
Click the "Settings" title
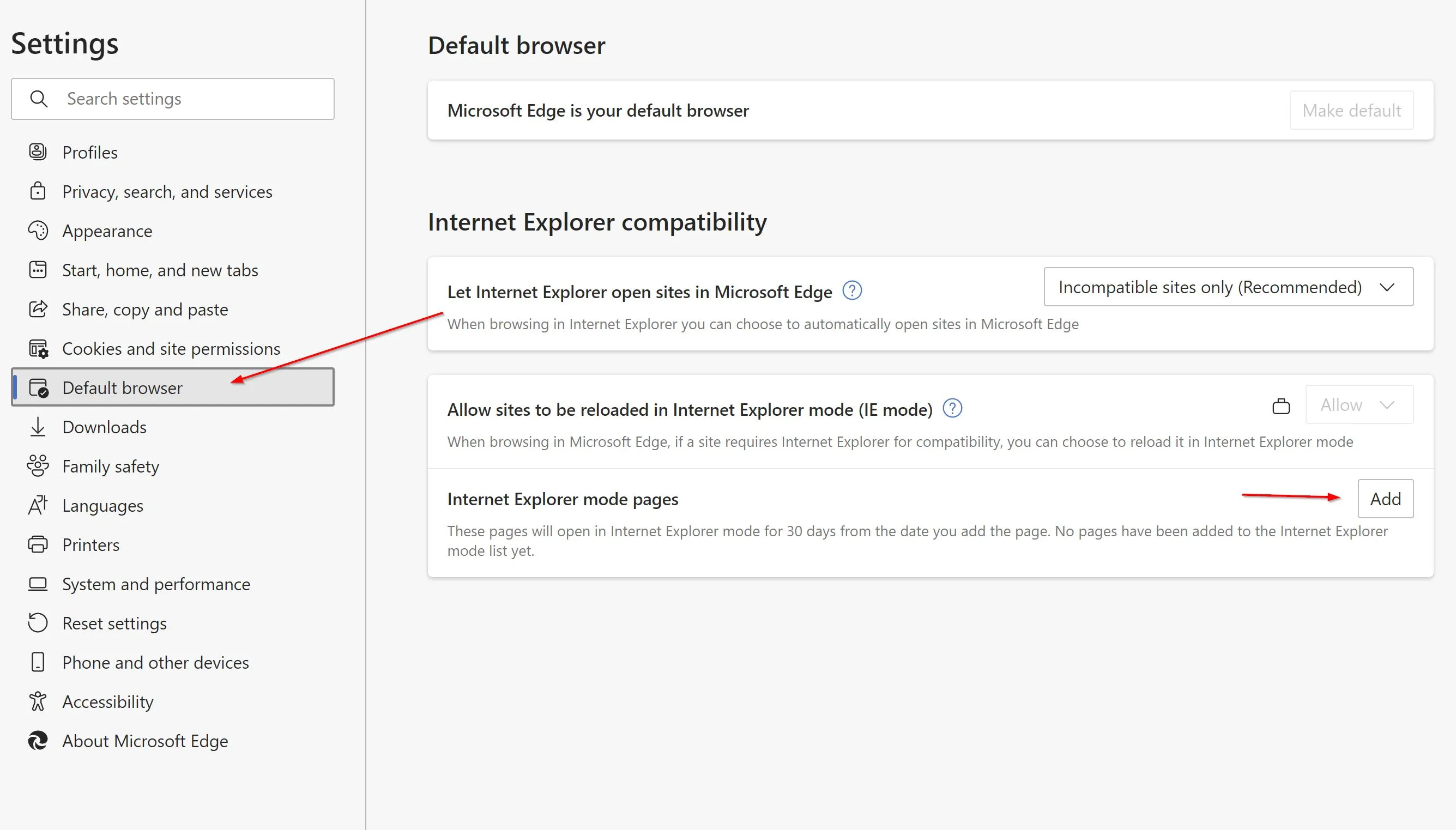pos(65,43)
